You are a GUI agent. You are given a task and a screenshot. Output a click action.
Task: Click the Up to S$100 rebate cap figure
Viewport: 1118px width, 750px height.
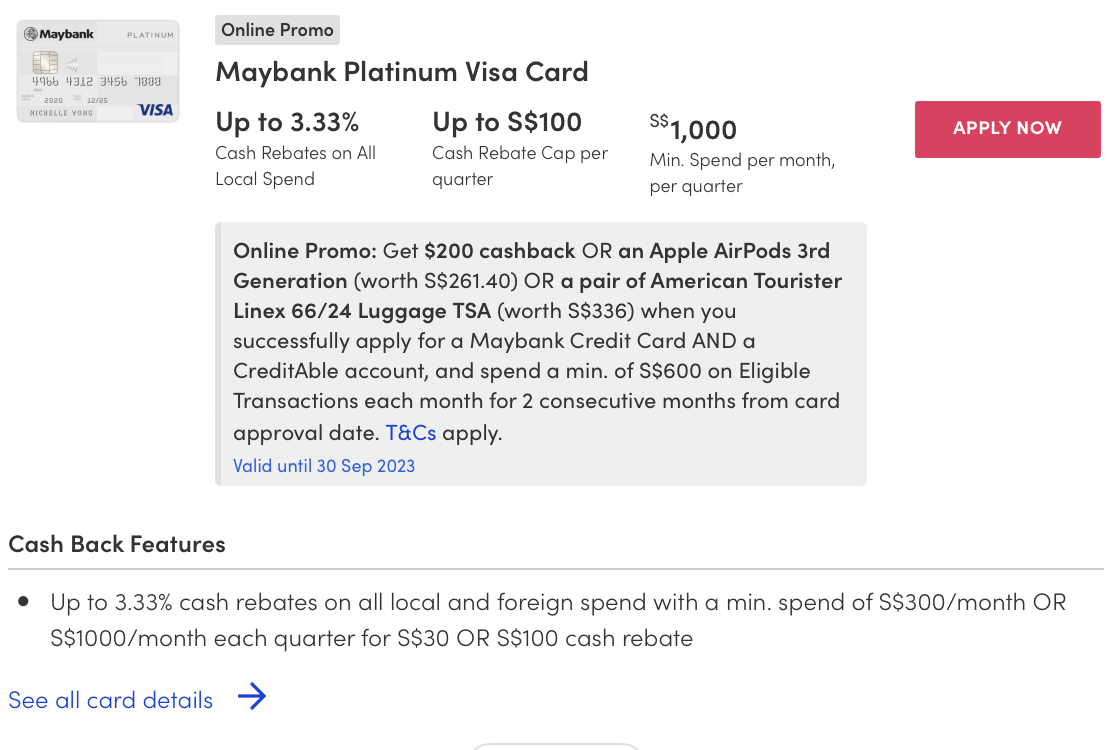tap(507, 122)
